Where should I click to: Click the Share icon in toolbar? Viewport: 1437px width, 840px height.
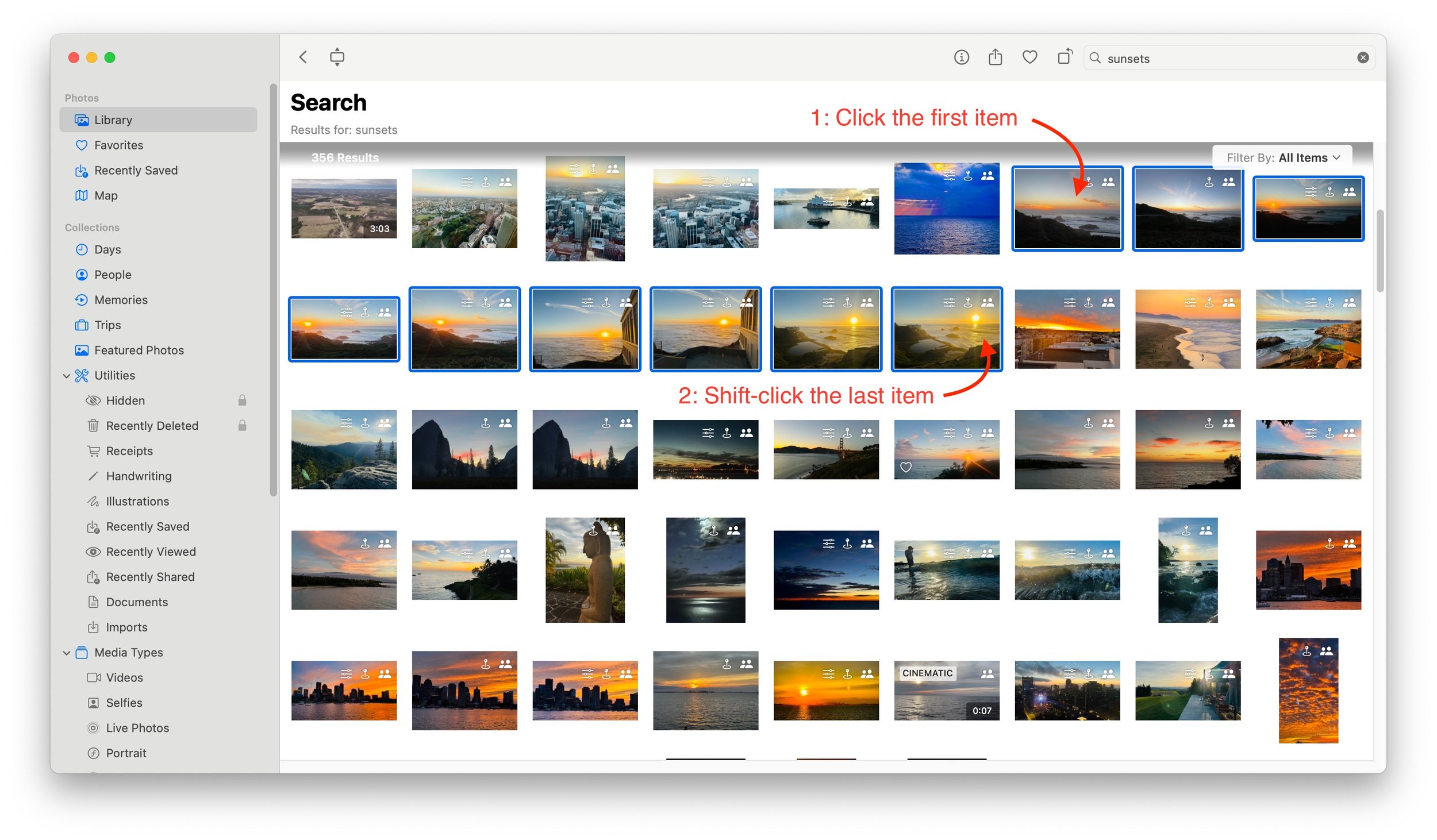[x=995, y=57]
